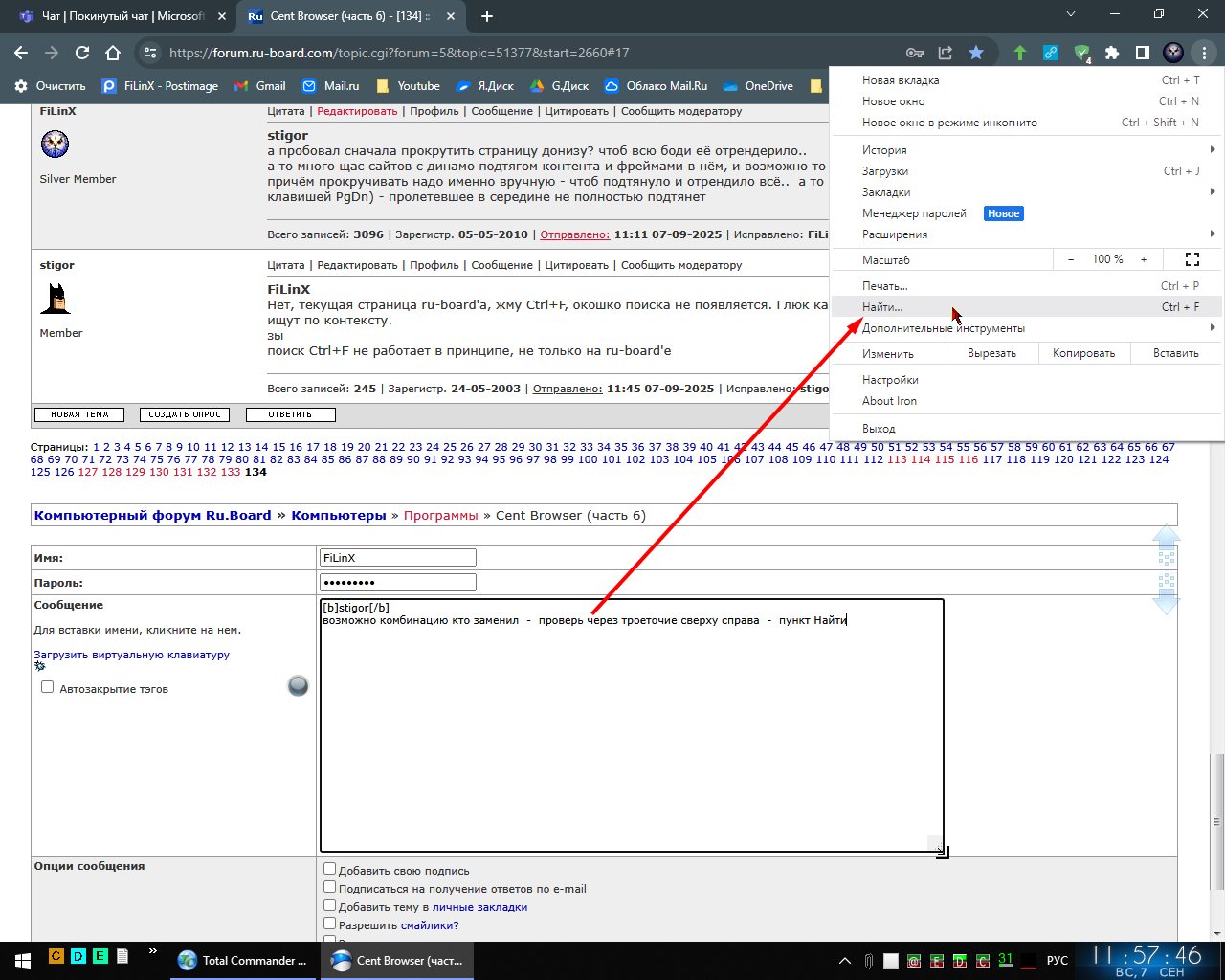Viewport: 1225px width, 980px height.
Task: Open new tab with plus button
Action: tap(486, 16)
